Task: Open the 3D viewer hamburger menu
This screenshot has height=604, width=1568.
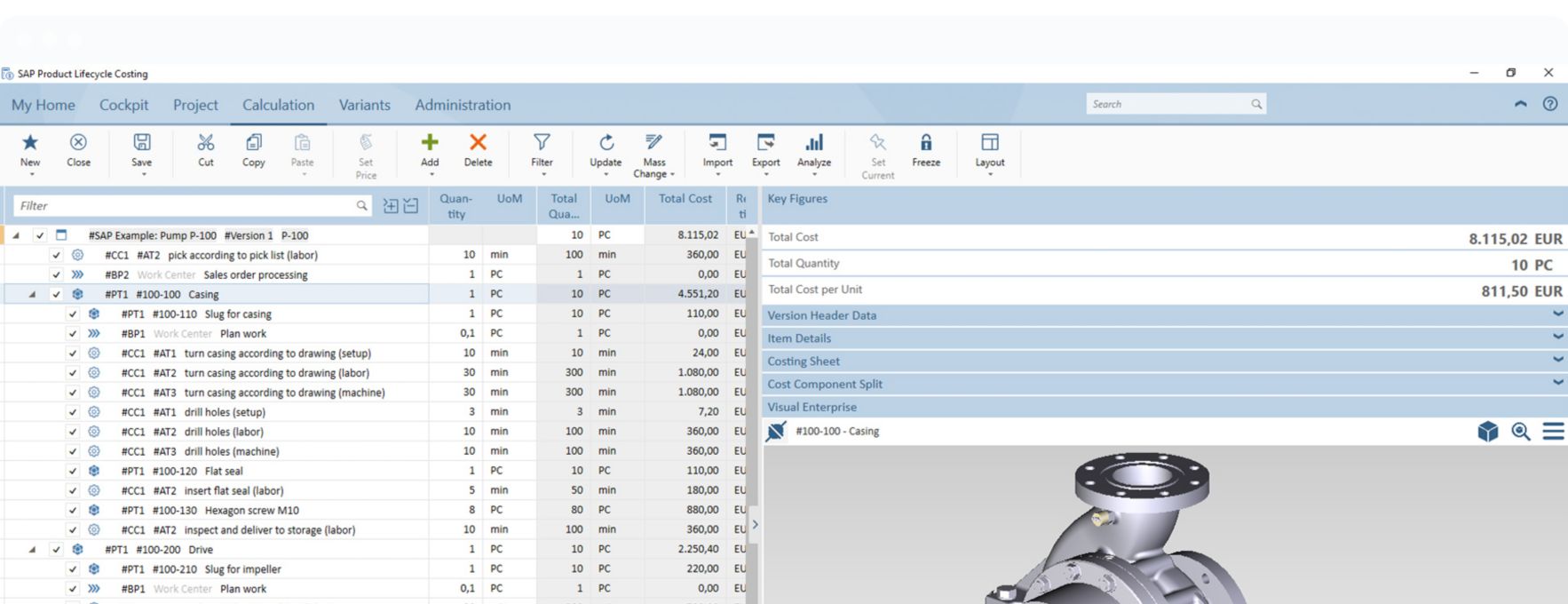Action: [x=1553, y=432]
